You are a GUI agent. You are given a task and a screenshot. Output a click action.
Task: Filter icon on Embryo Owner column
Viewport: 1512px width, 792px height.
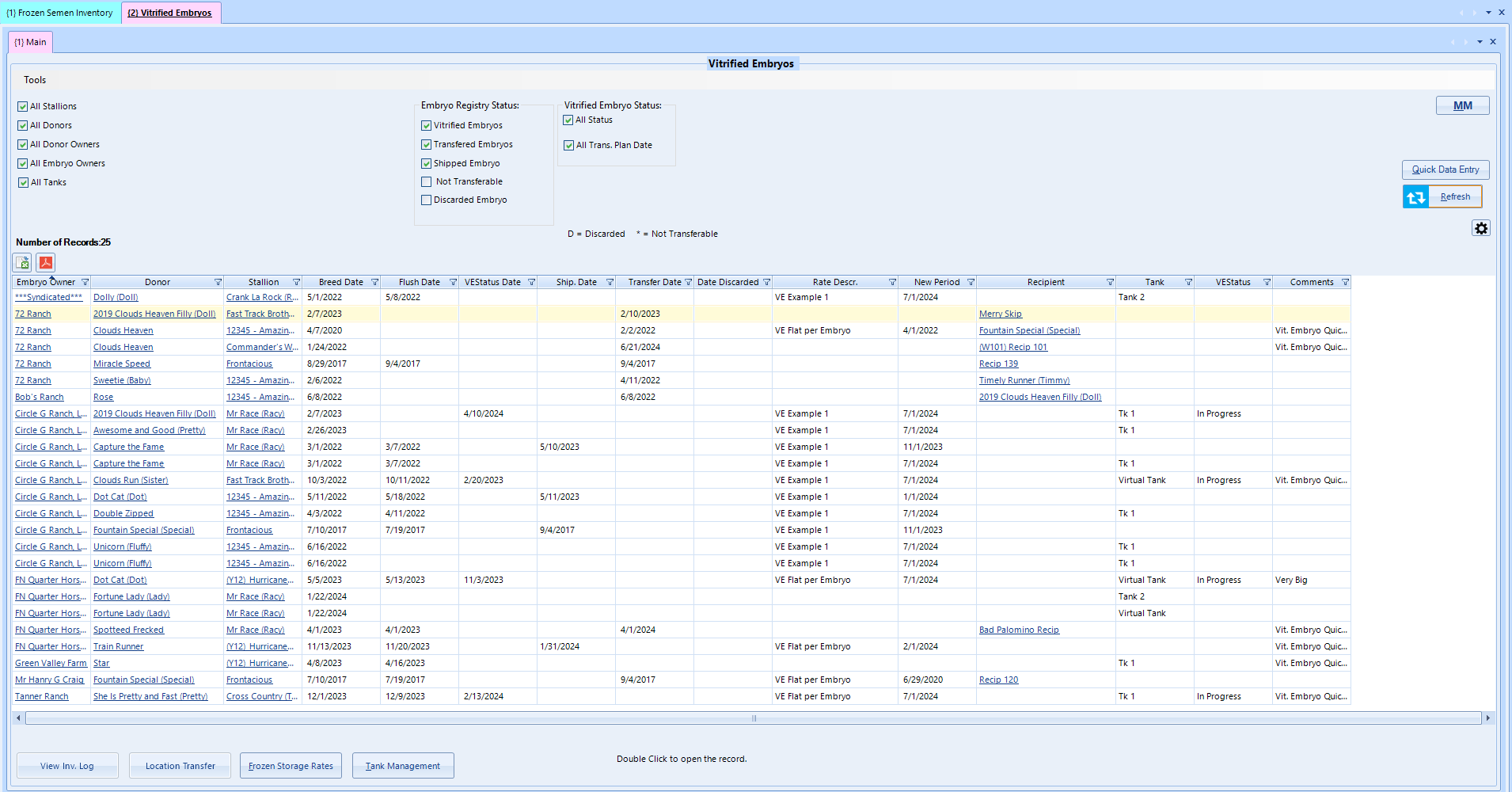pyautogui.click(x=85, y=283)
